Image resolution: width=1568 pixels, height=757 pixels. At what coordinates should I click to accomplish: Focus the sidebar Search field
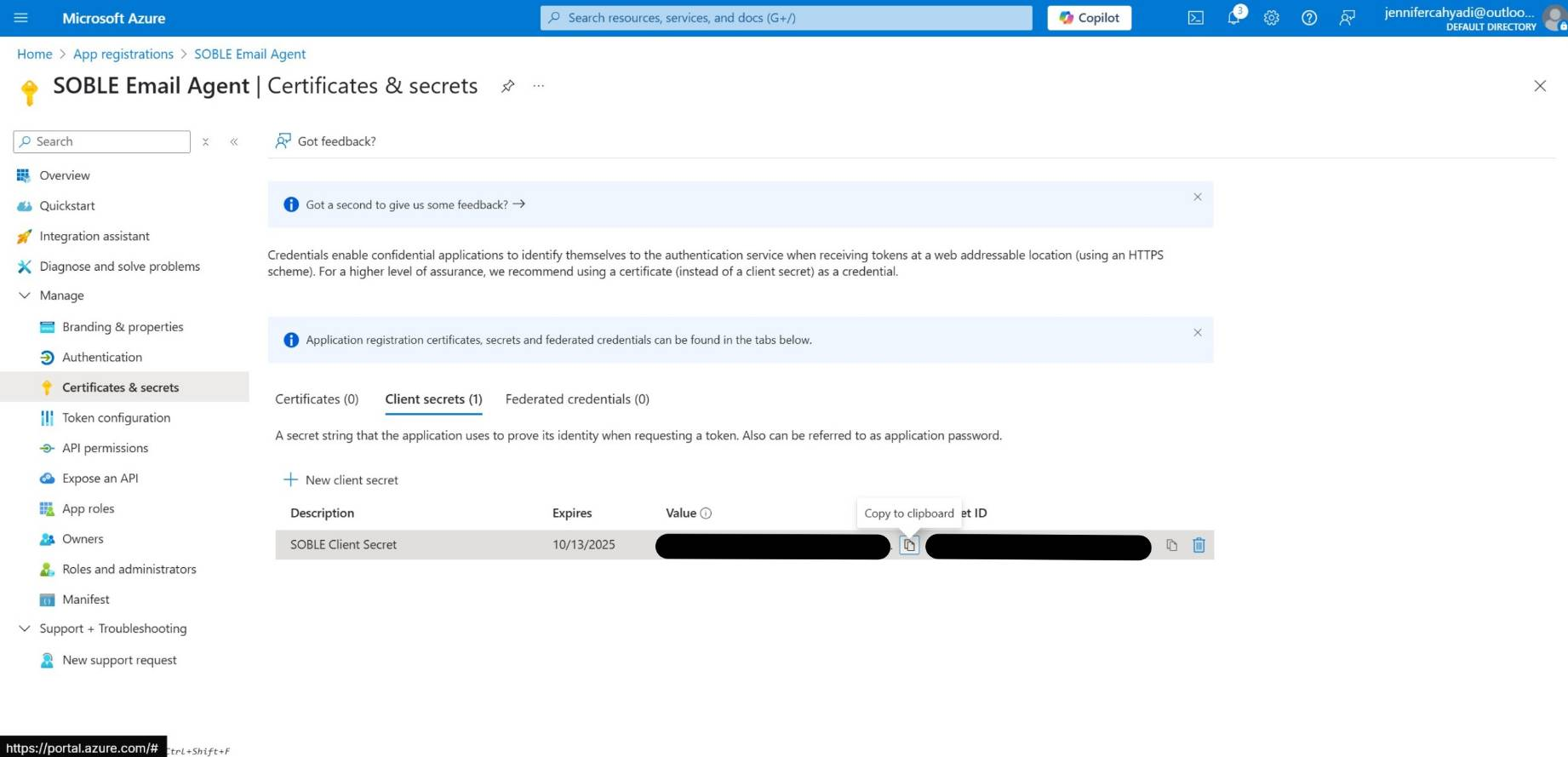(102, 142)
